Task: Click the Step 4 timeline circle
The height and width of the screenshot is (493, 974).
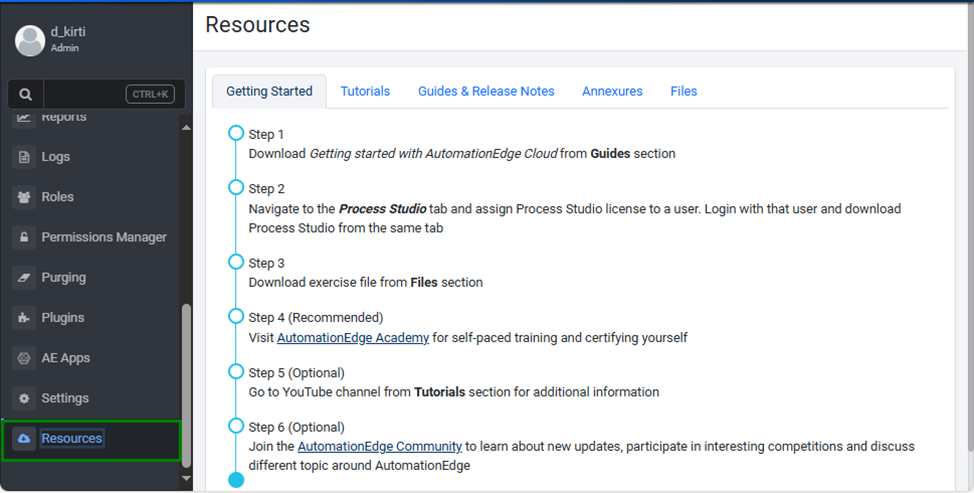Action: [236, 316]
